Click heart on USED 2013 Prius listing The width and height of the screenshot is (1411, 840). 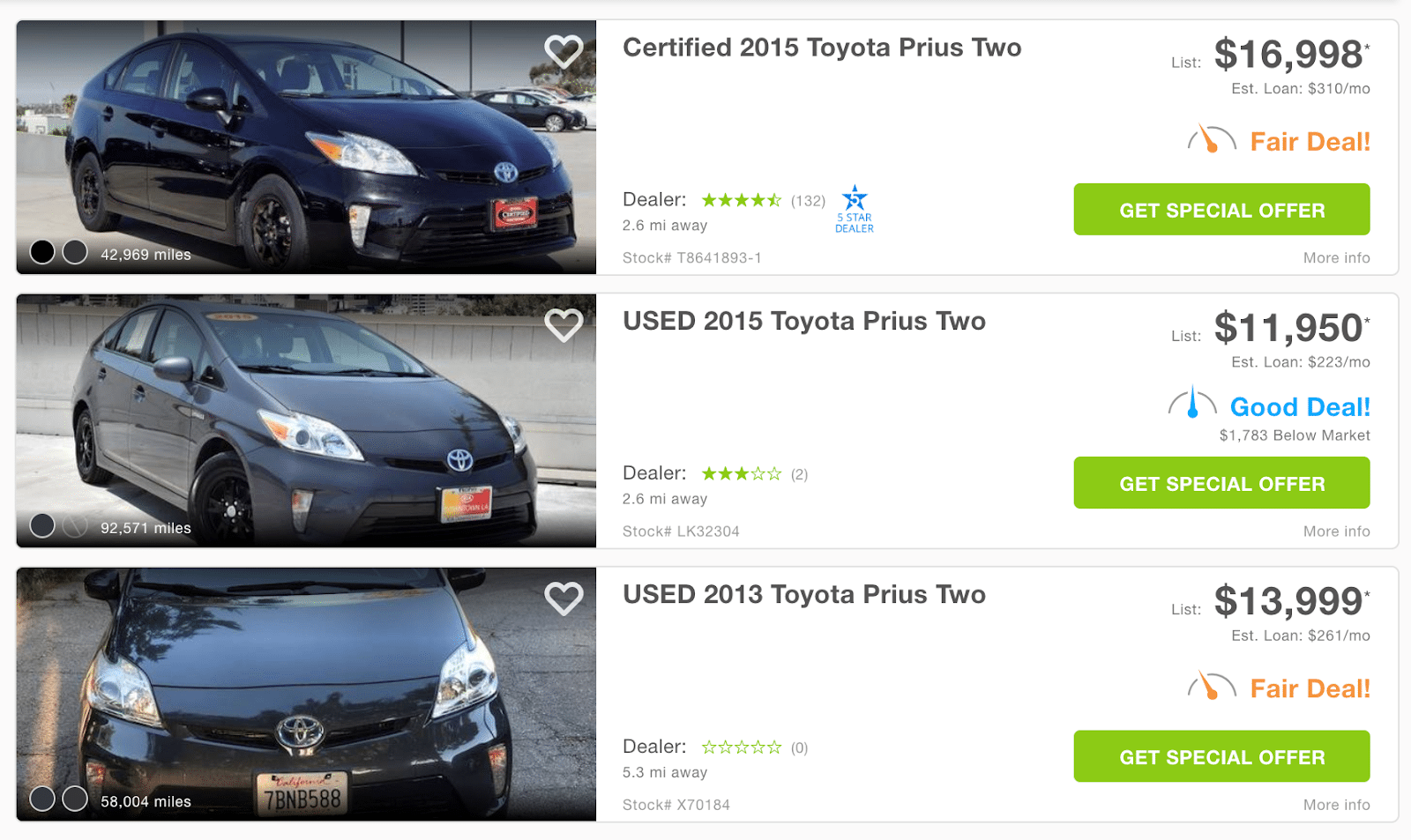click(x=564, y=598)
